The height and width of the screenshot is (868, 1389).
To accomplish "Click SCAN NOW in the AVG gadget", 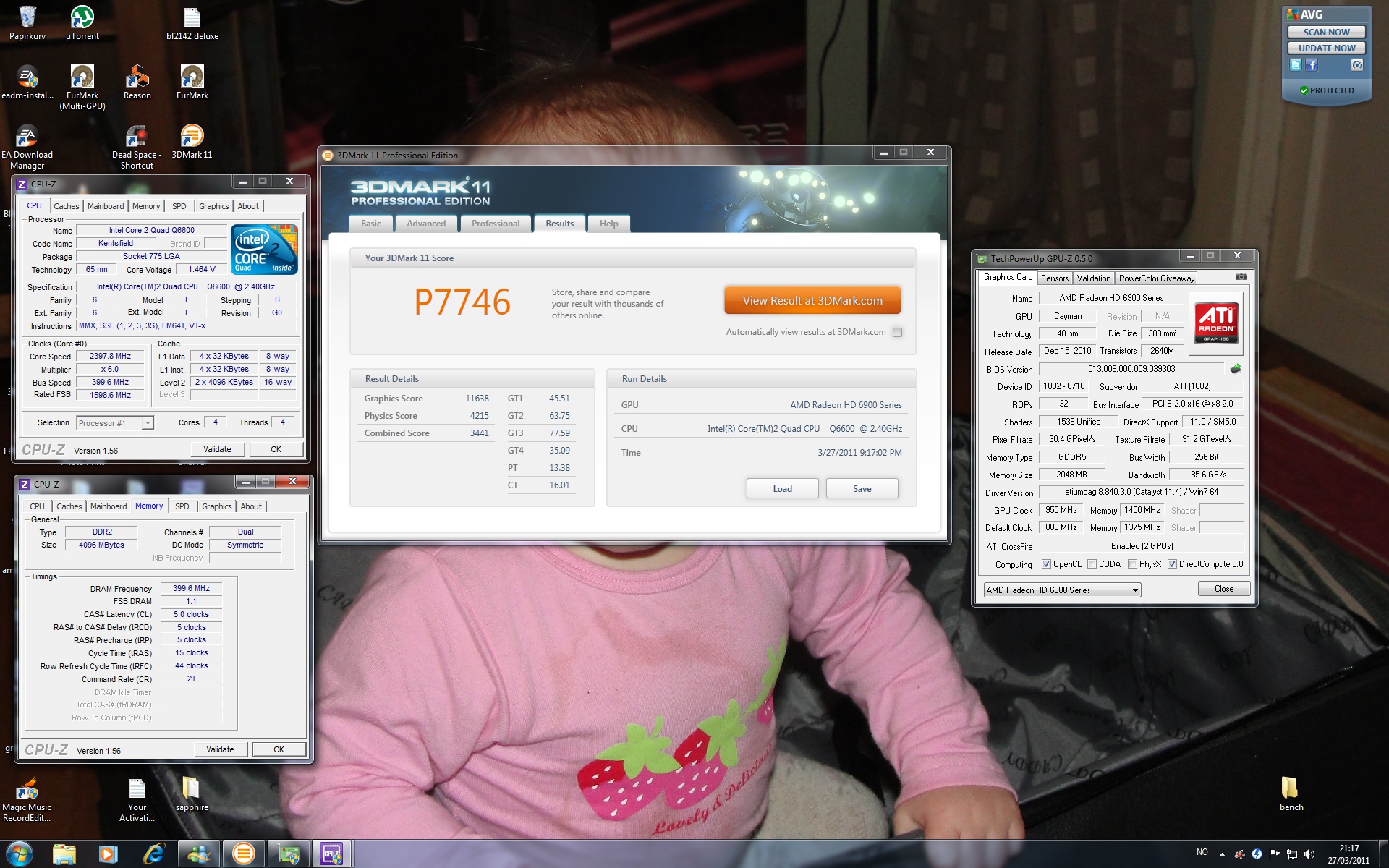I will pos(1326,32).
